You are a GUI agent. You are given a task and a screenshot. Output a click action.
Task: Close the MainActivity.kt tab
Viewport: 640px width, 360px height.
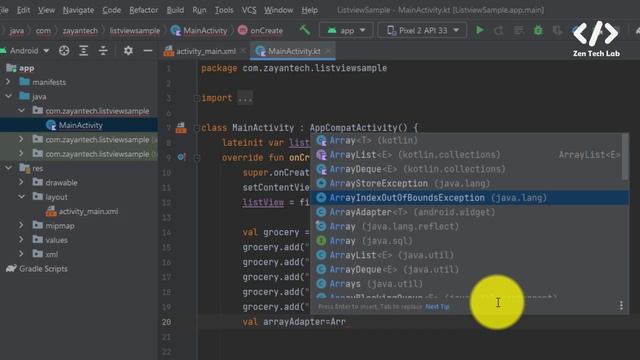[x=328, y=51]
